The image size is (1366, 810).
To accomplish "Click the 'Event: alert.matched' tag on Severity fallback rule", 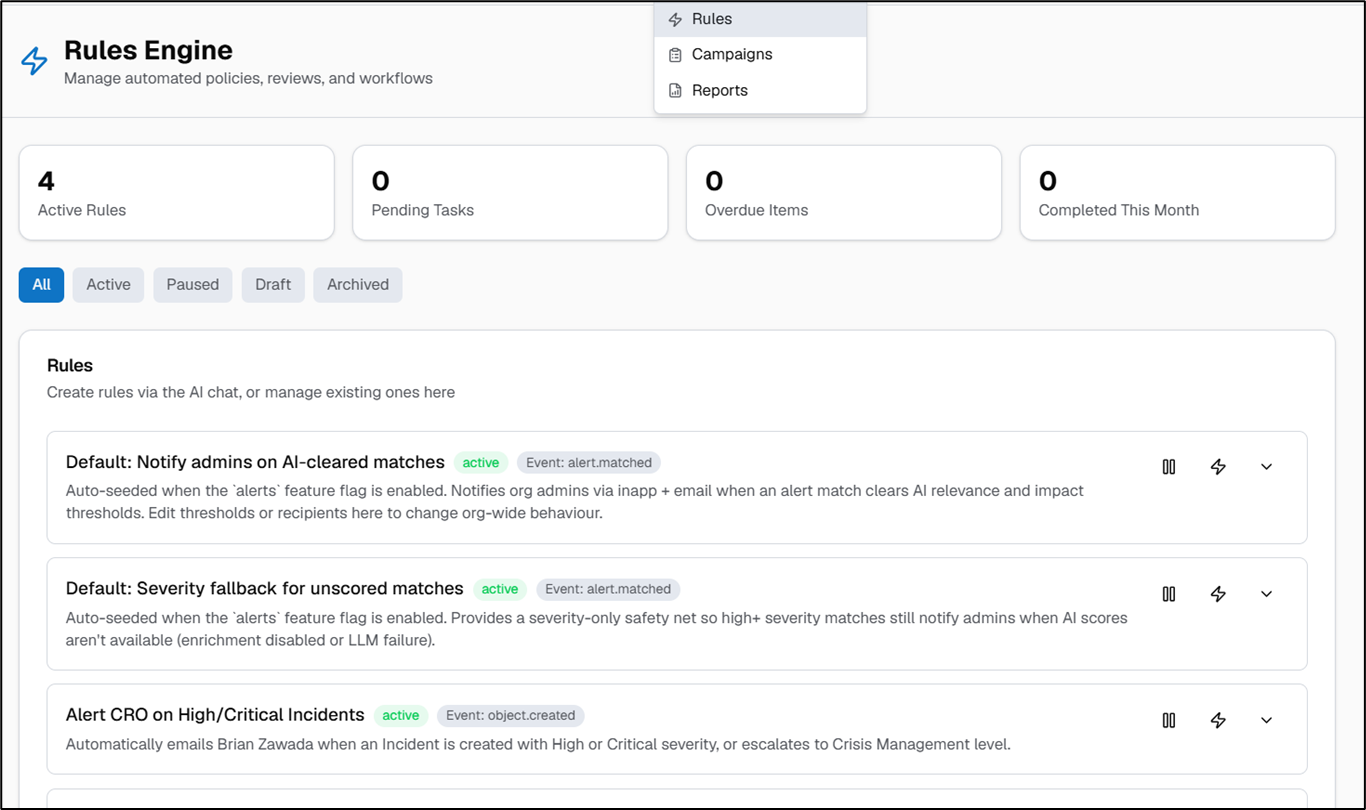I will coord(608,589).
